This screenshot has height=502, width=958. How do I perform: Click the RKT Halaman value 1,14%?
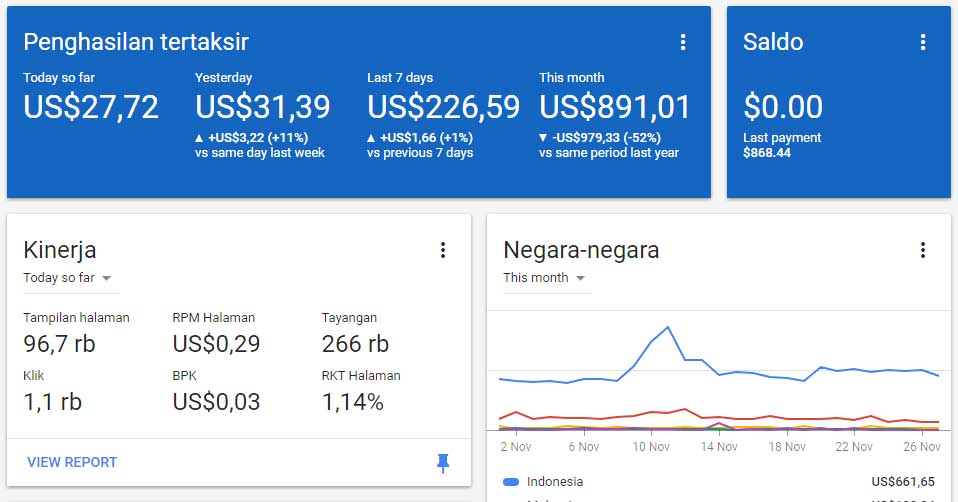(353, 402)
